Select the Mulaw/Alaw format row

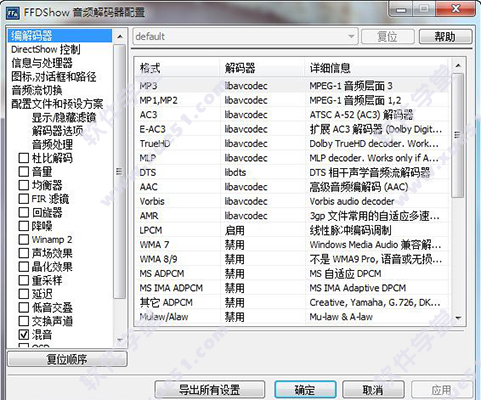292,317
